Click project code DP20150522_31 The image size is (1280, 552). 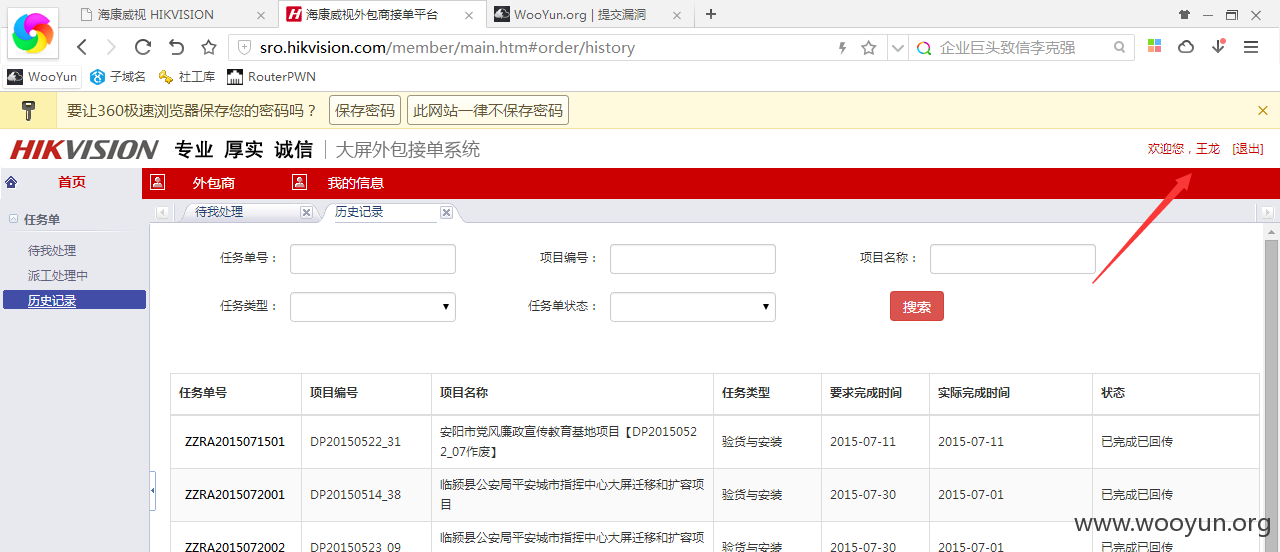click(355, 442)
